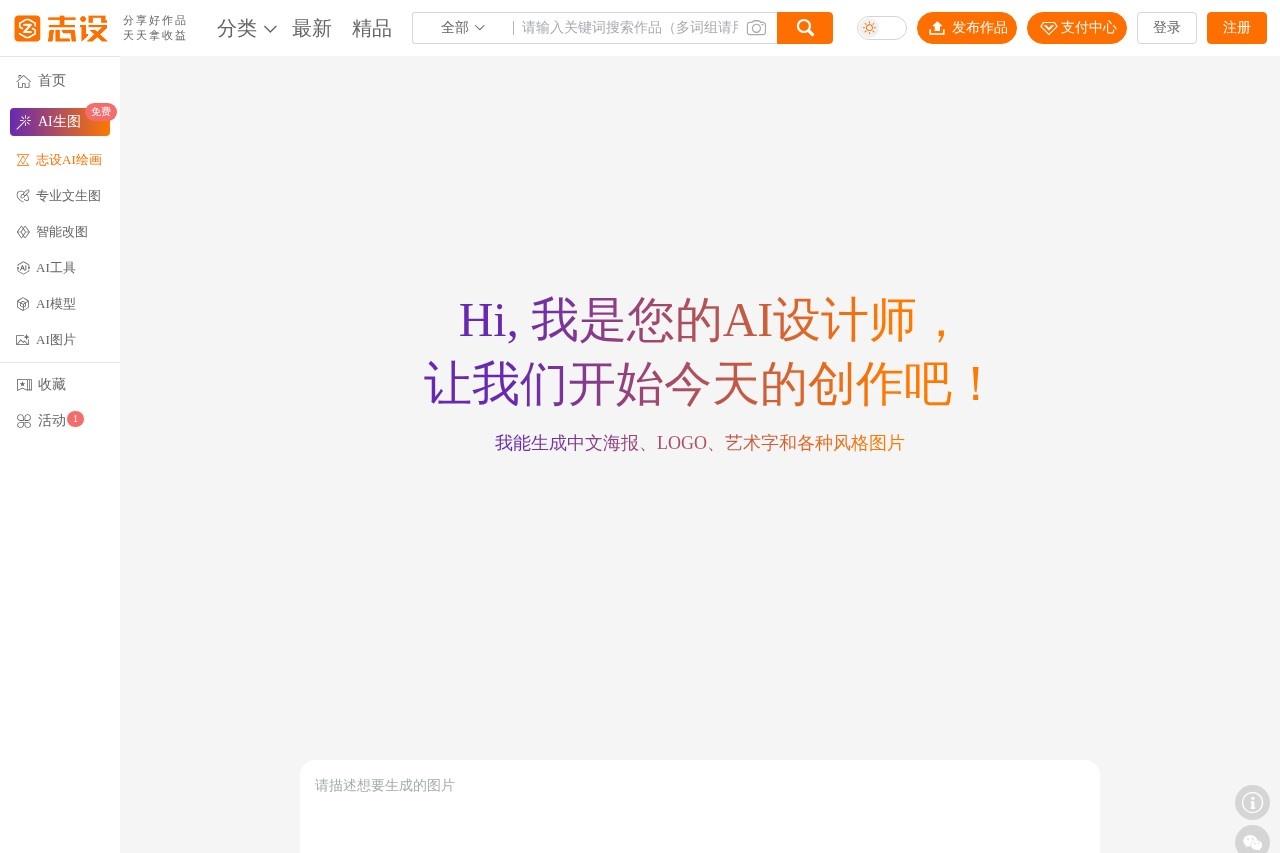Open the AI模型 section

coord(55,304)
